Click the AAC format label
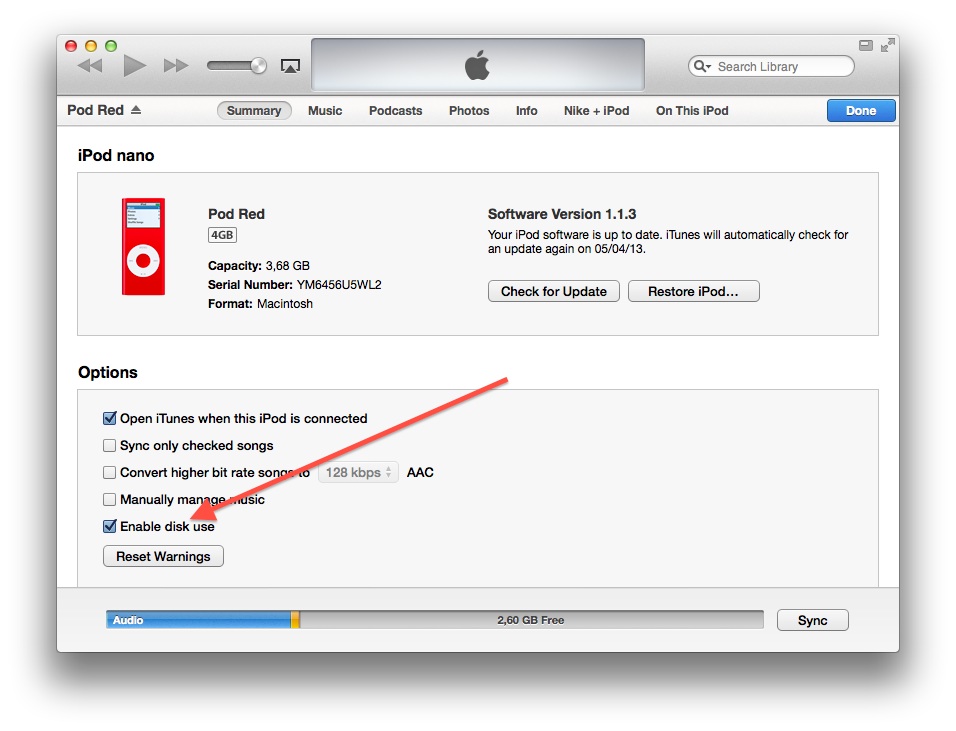Screen dimensions: 956x731 coord(420,472)
